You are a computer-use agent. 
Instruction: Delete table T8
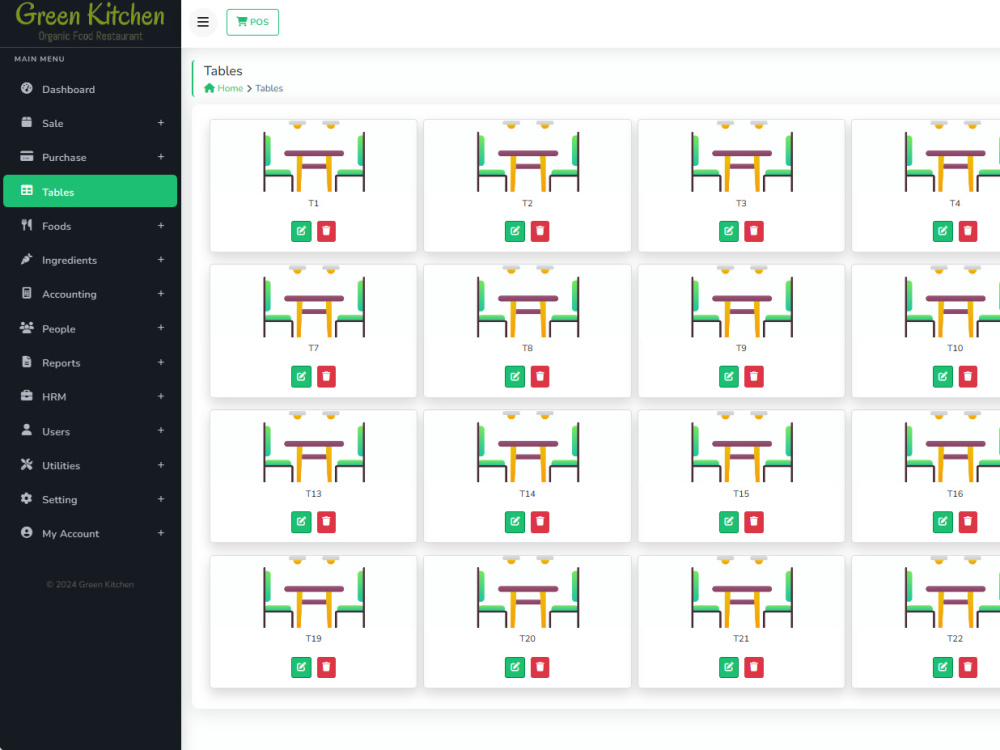(x=540, y=376)
